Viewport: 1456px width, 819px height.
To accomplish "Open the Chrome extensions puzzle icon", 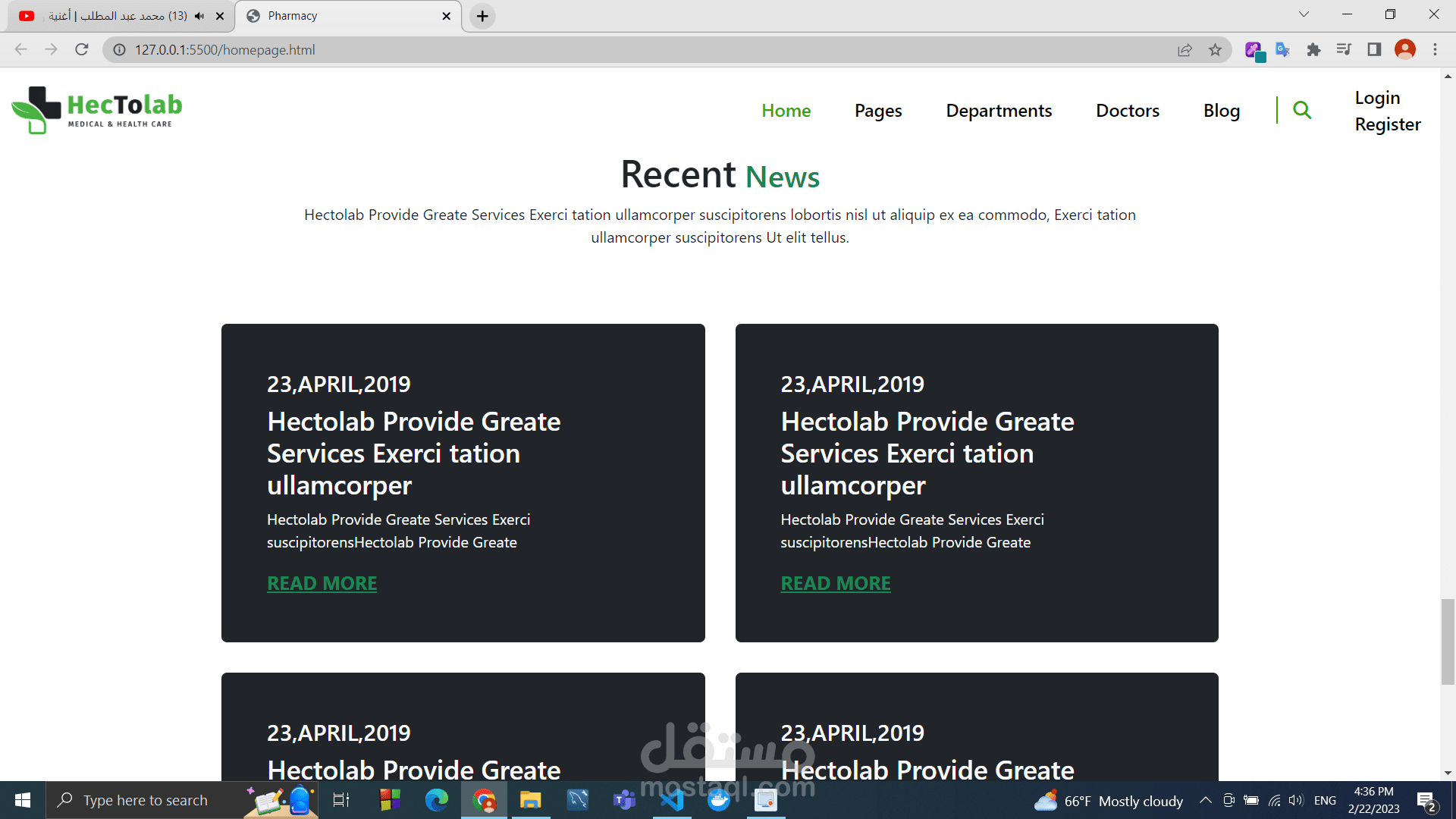I will coord(1313,50).
